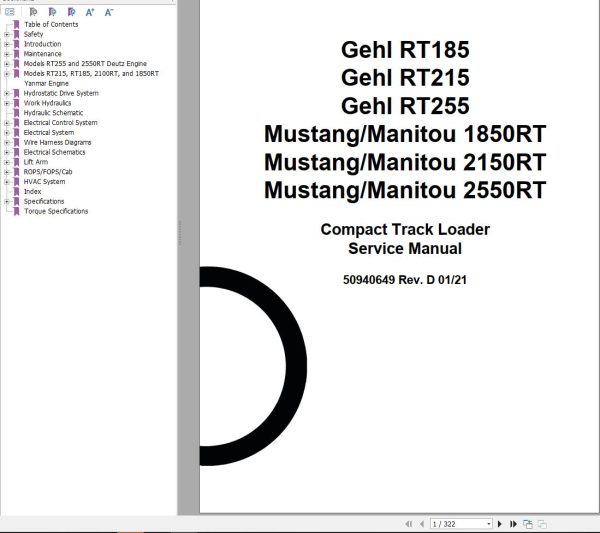The height and width of the screenshot is (533, 600).
Task: Click the previous view icon
Action: click(528, 524)
